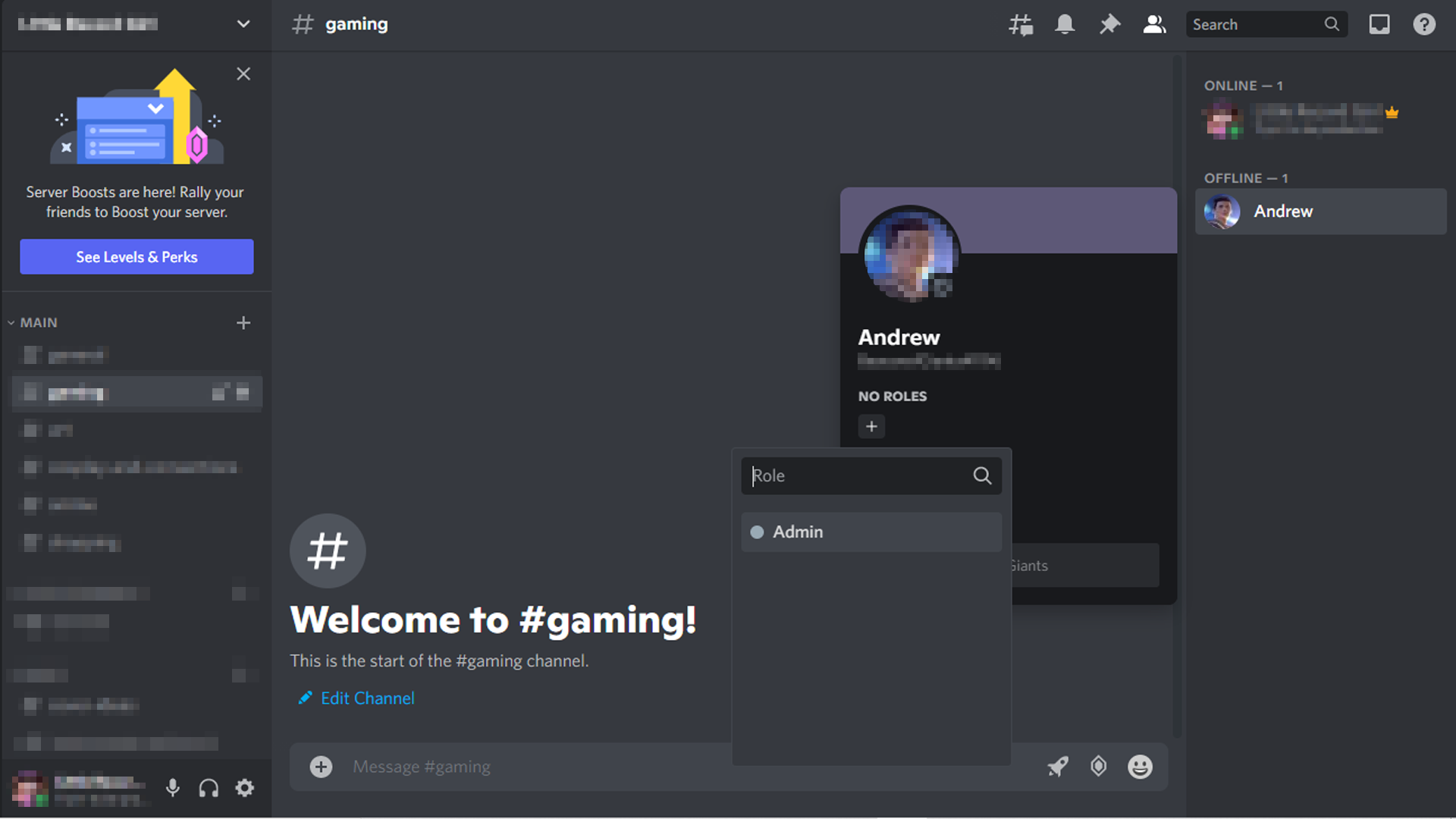Click the microphone icon to mute
The image size is (1456, 819).
coord(173,789)
